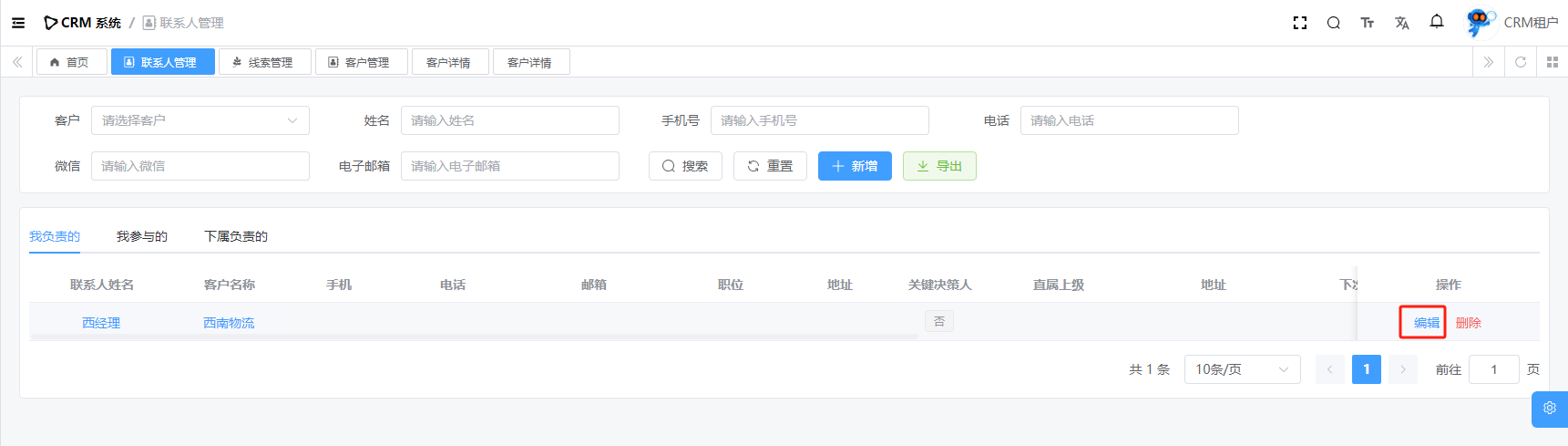Viewport: 1568px width, 446px height.
Task: Open the 10条/页 page size dropdown
Action: (x=1241, y=369)
